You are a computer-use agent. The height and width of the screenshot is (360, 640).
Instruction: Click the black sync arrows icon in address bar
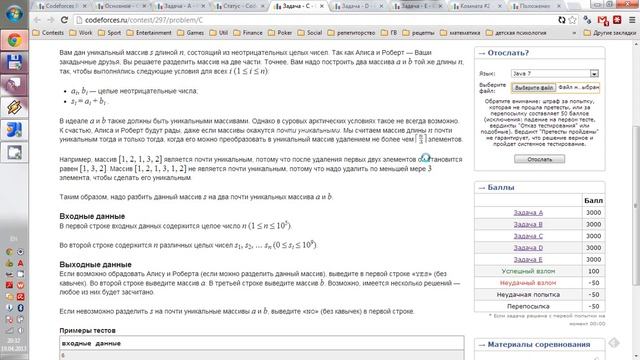[x=562, y=20]
